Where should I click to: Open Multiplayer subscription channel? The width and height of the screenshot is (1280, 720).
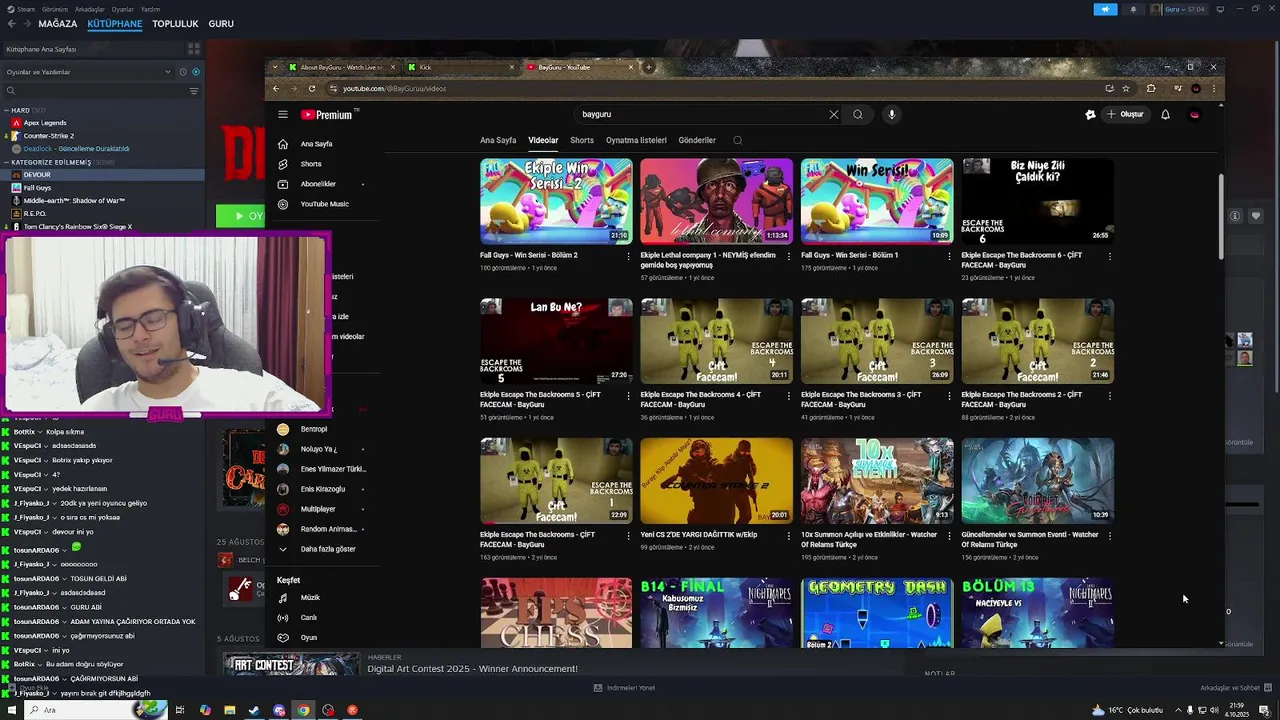point(318,509)
